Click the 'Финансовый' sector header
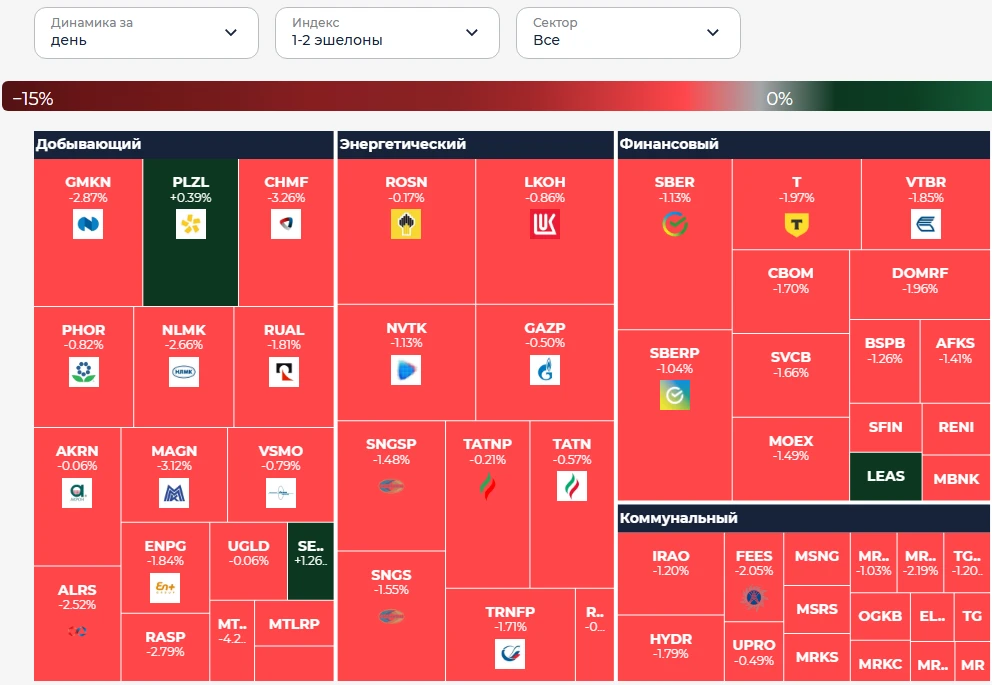The height and width of the screenshot is (685, 992). click(804, 144)
